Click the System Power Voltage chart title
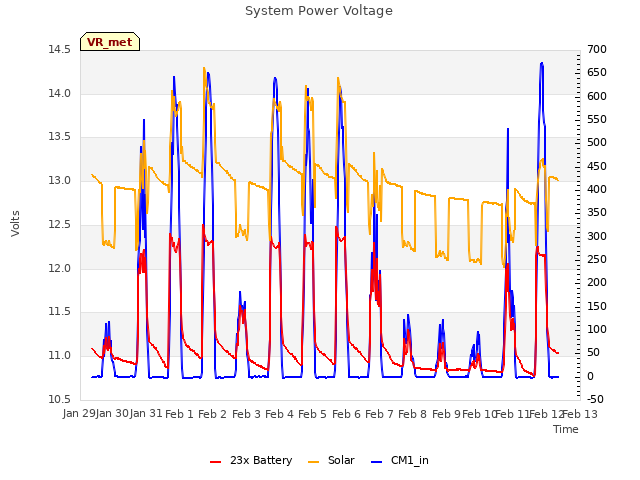 pos(319,11)
